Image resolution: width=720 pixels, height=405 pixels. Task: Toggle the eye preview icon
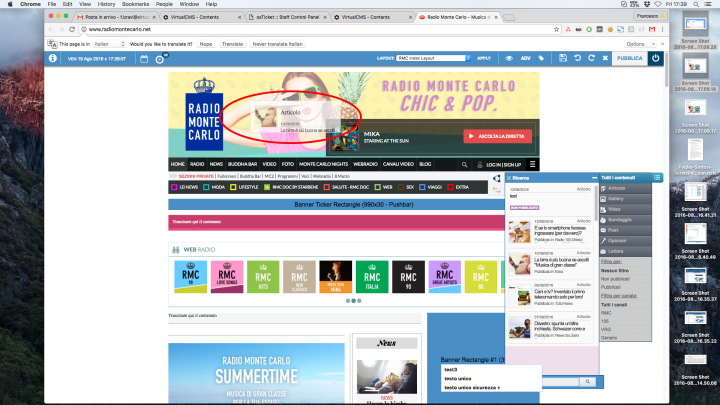(x=509, y=59)
